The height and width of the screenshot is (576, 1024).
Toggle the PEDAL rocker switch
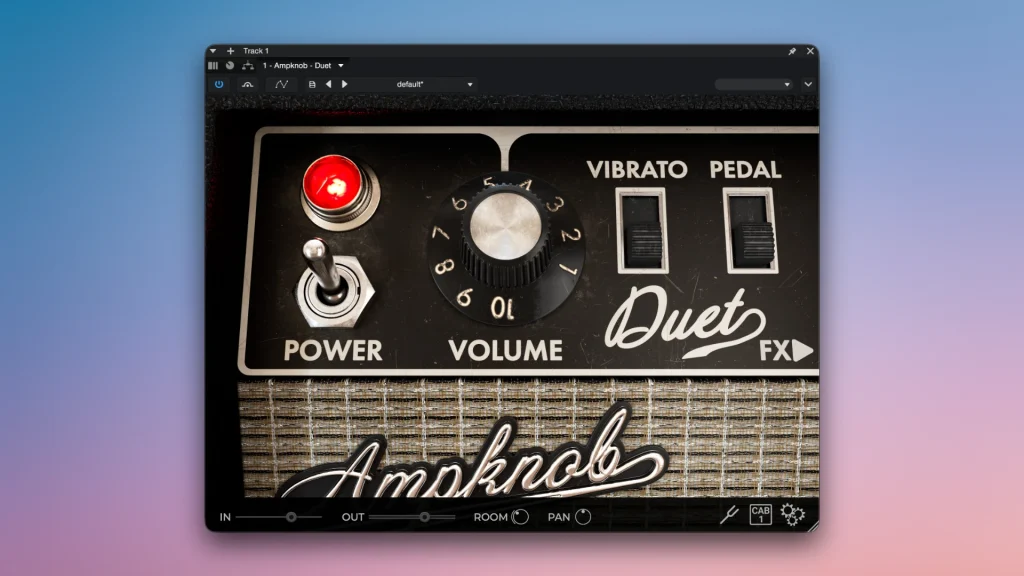pos(750,231)
